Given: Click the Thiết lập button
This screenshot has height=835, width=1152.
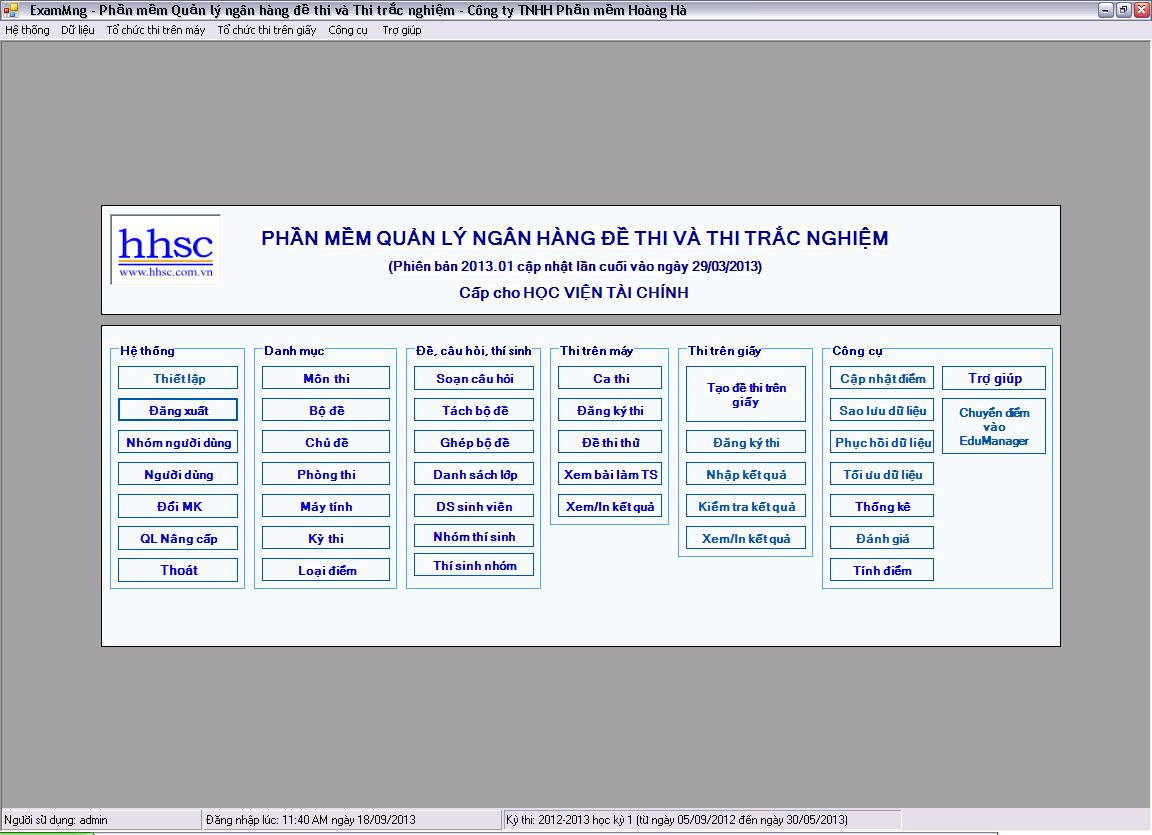Looking at the screenshot, I should 178,378.
